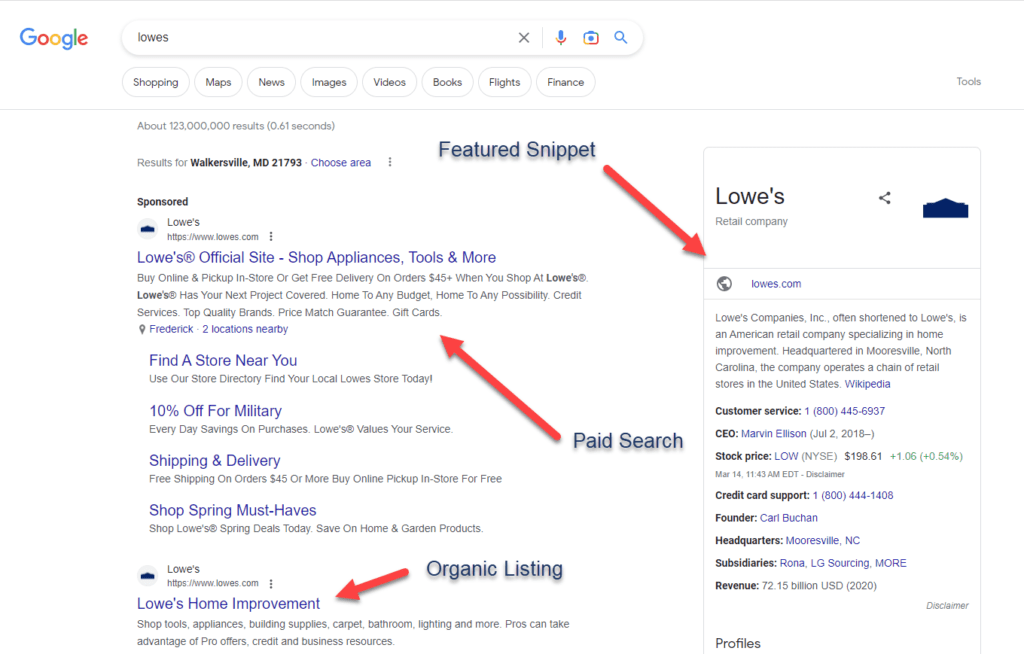Click the sponsored https://www.lowes.com URL text
This screenshot has width=1024, height=654.
click(x=213, y=237)
